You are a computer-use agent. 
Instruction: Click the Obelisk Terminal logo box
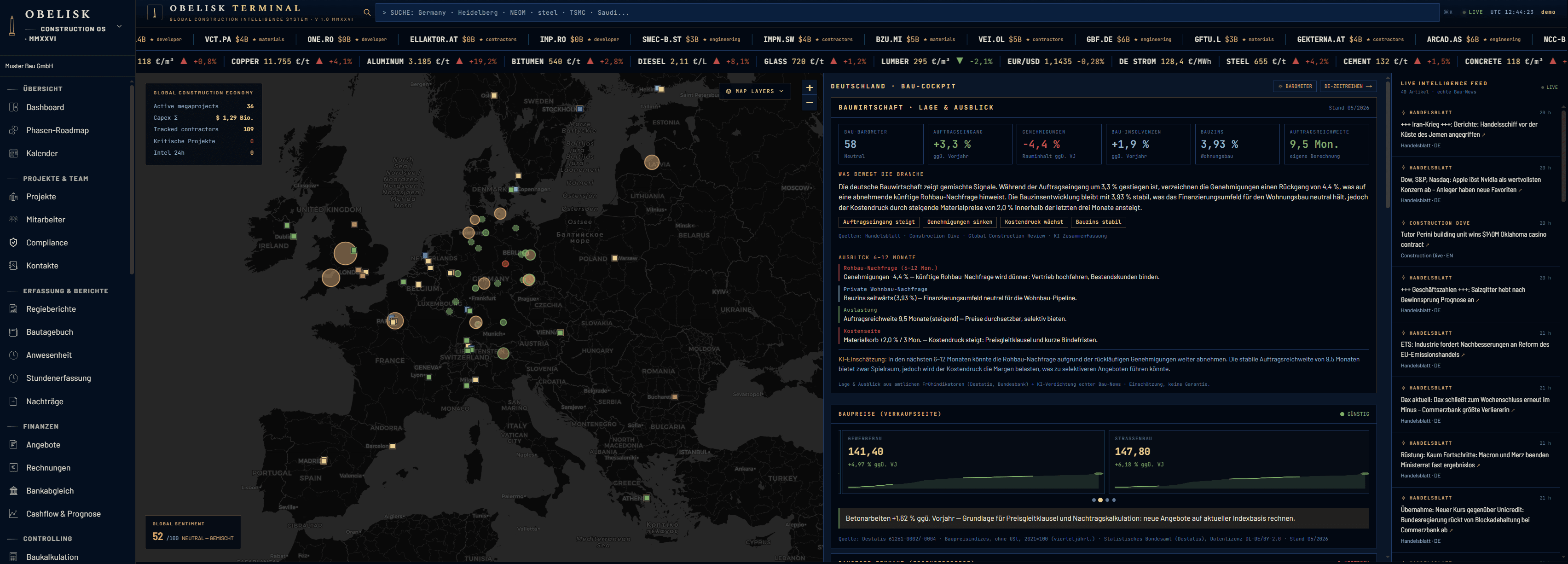click(x=155, y=12)
